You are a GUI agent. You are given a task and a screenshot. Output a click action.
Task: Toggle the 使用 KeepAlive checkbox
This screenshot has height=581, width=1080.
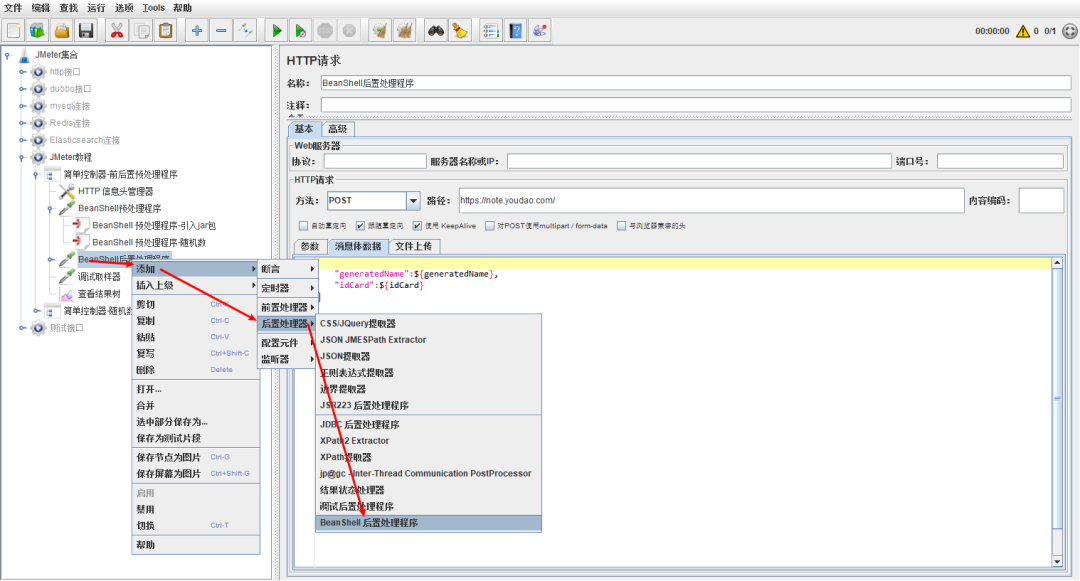click(x=417, y=226)
